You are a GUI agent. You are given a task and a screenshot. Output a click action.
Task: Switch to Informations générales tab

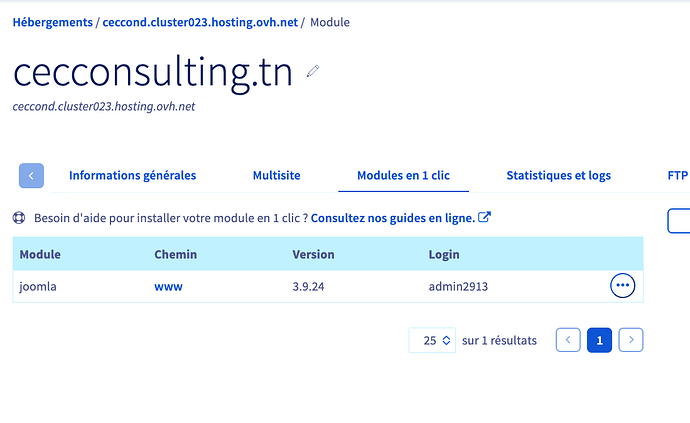point(132,176)
